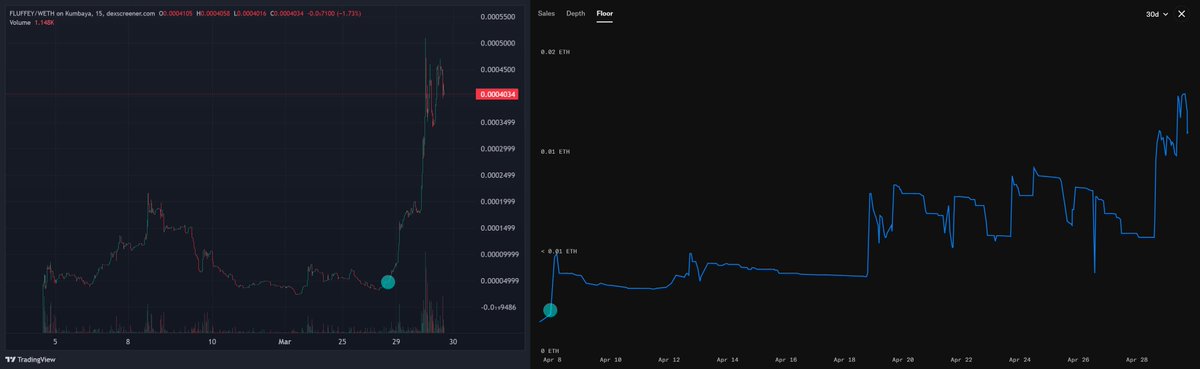Click the 0 ETH floor axis label
1200x369 pixels.
[x=551, y=351]
